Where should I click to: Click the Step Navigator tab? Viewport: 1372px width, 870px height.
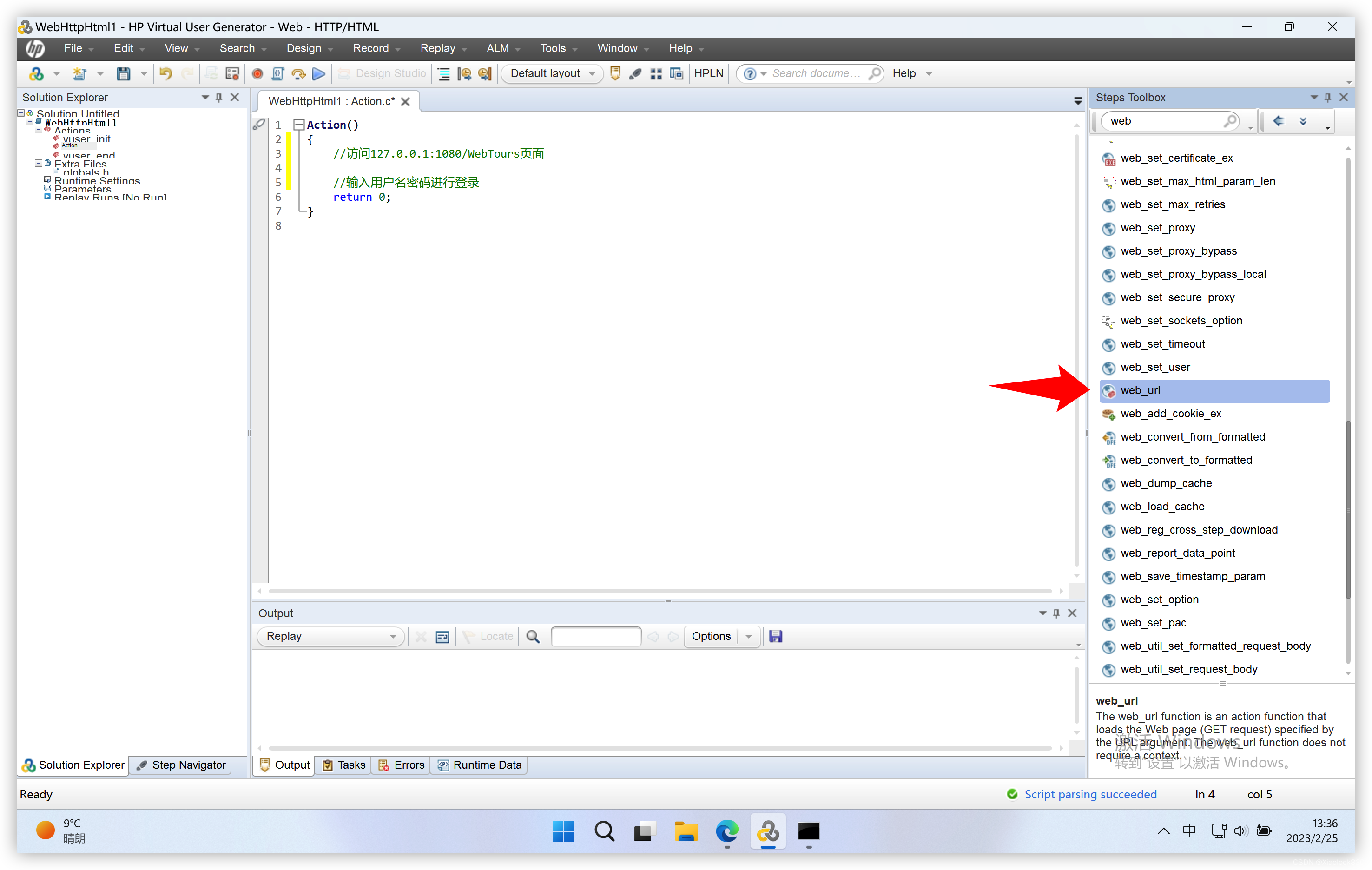184,765
